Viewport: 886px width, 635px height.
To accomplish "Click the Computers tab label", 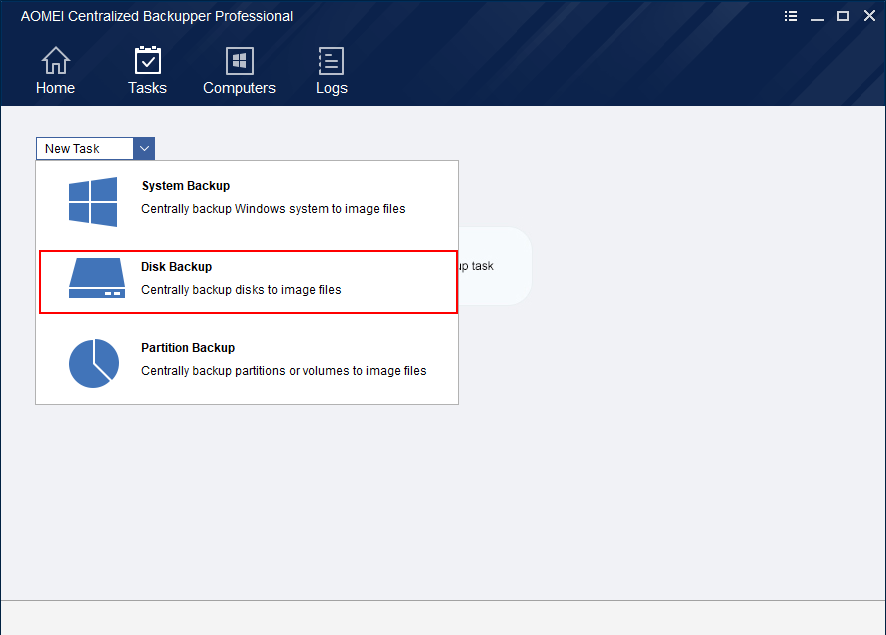I will (x=240, y=88).
